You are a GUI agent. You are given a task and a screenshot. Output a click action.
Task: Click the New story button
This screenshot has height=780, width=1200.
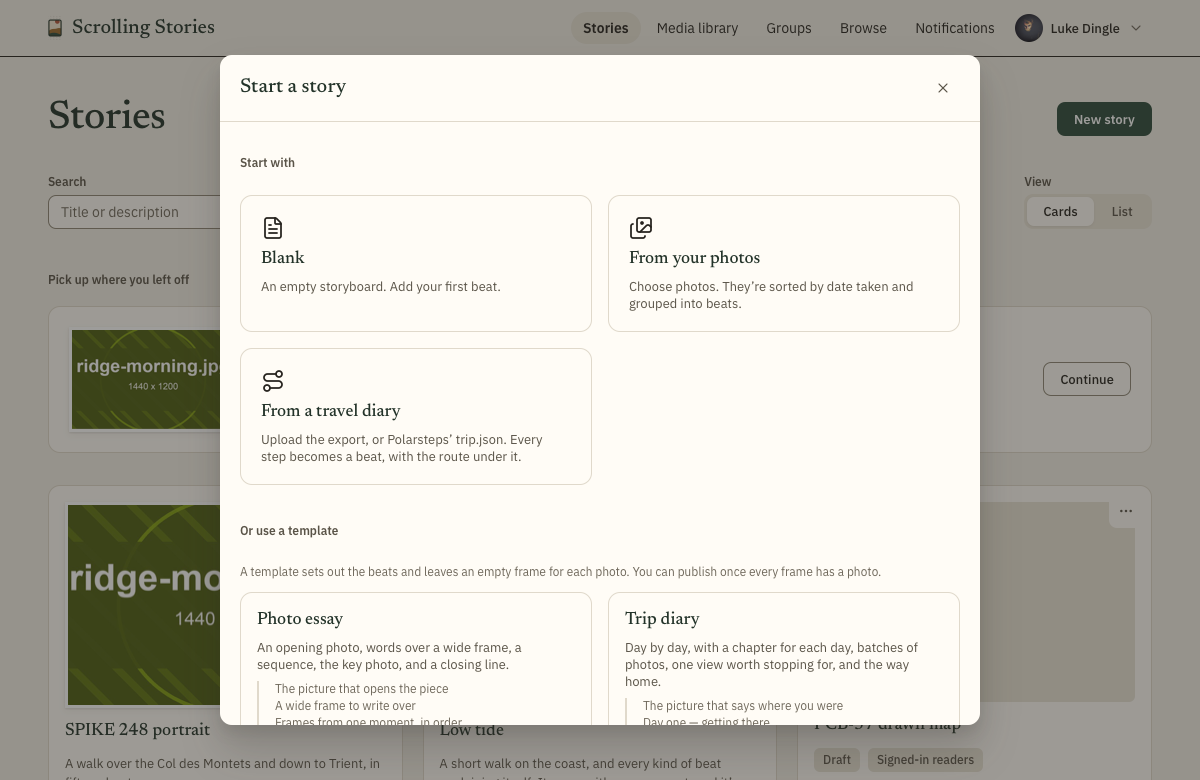point(1104,119)
